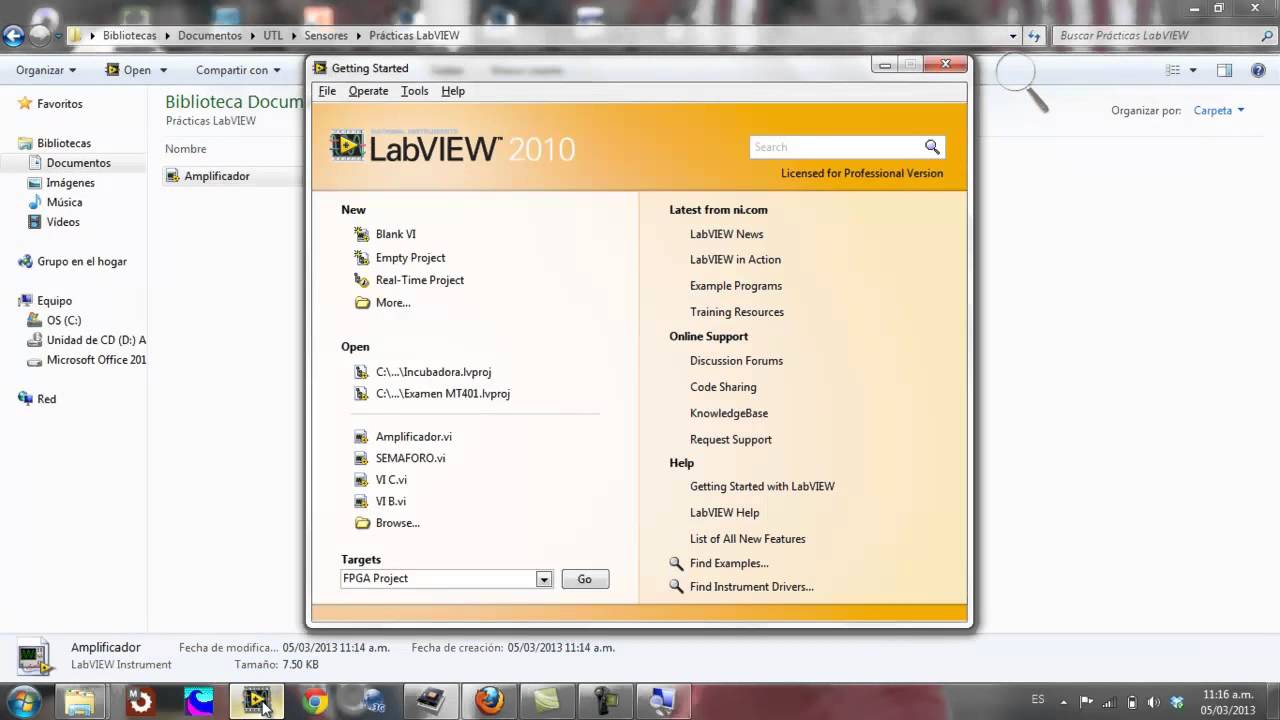Viewport: 1280px width, 720px height.
Task: Open recent project Examen MT401.lvproj
Action: coord(442,394)
